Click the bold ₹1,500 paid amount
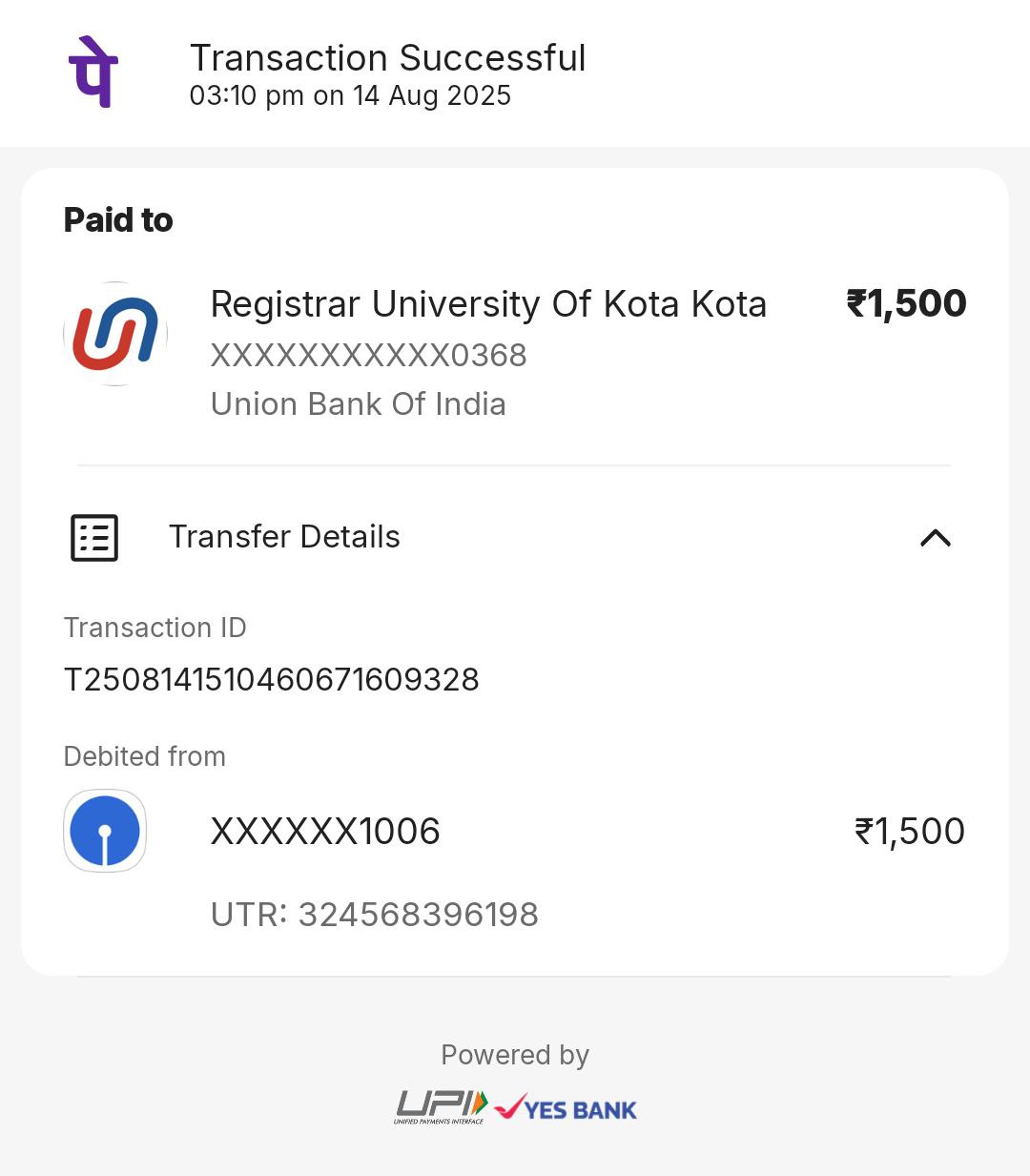 906,304
